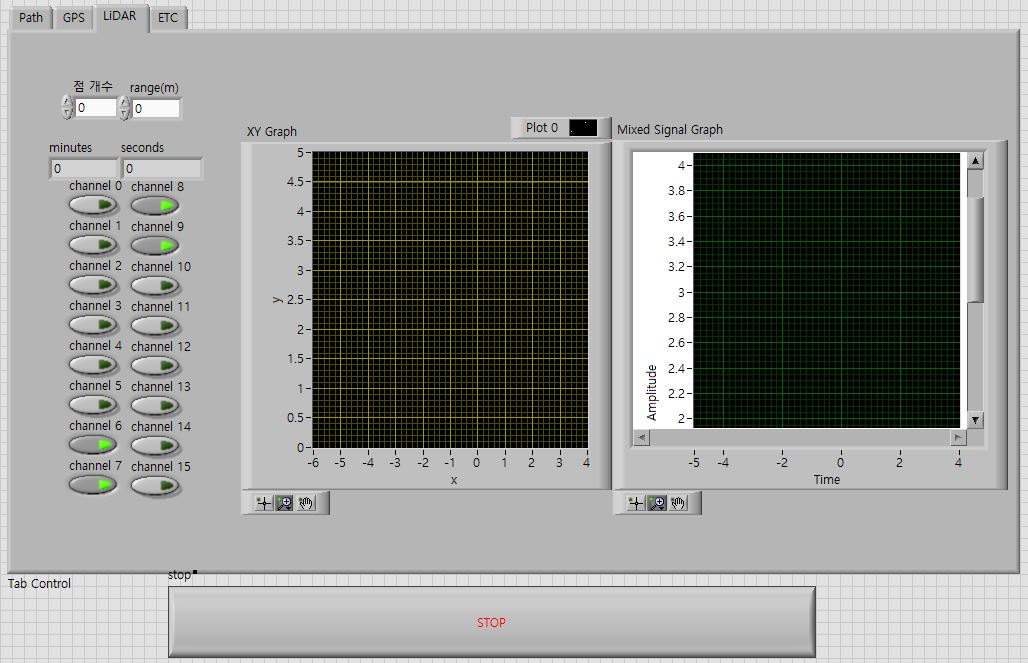Switch to the GPS tab
The height and width of the screenshot is (663, 1028).
click(x=73, y=18)
